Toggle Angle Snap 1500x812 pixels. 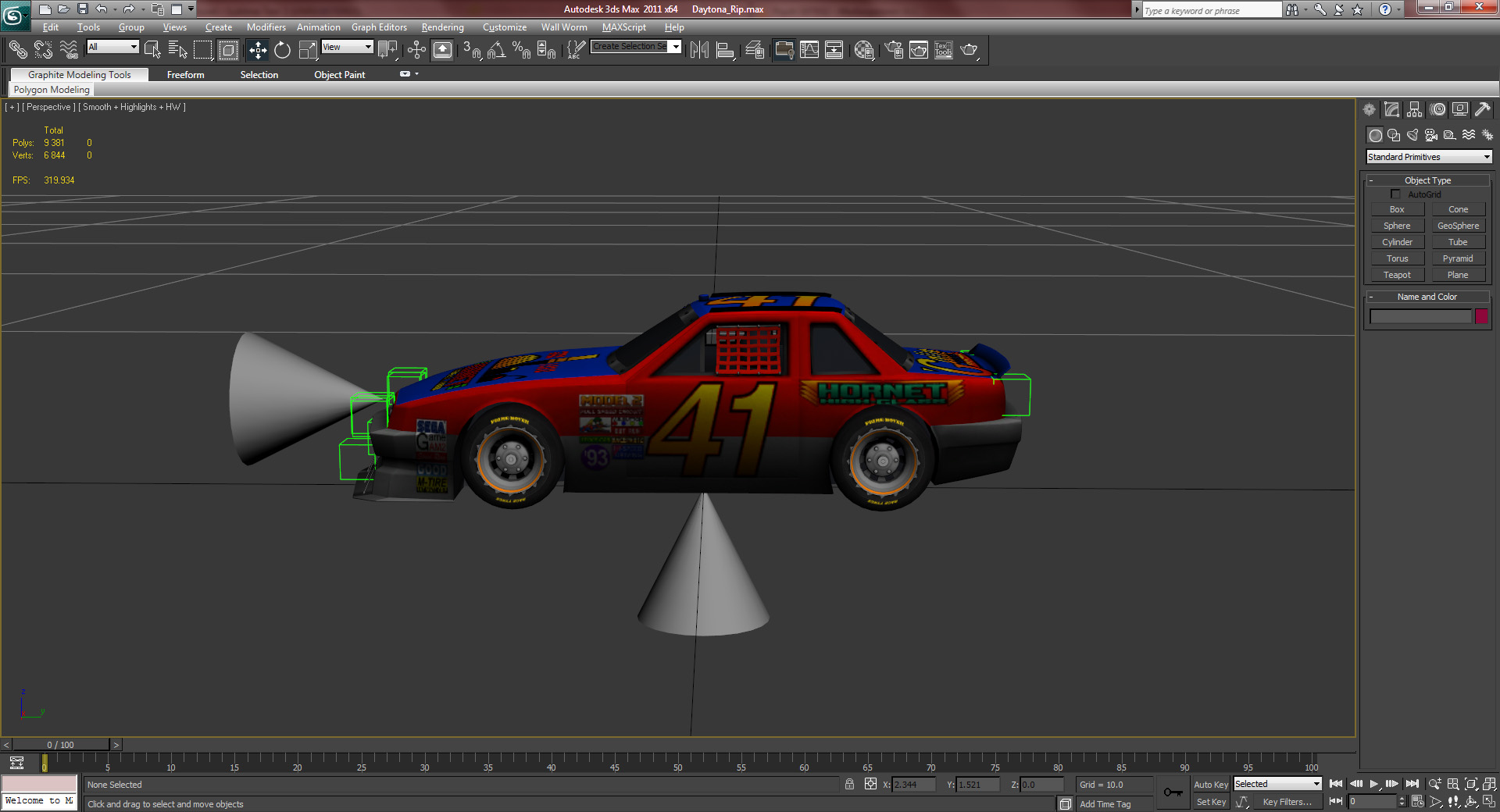[x=496, y=50]
